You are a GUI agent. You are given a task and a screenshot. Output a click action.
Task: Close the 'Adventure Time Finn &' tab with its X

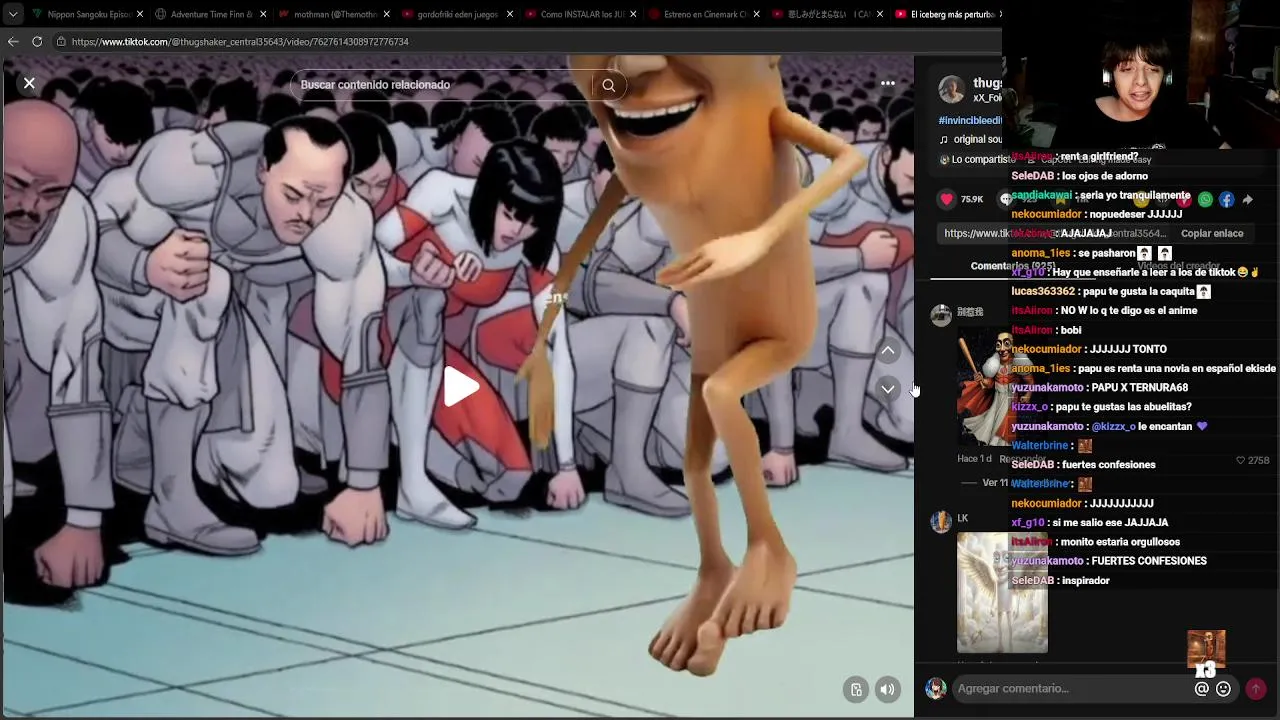click(x=264, y=15)
